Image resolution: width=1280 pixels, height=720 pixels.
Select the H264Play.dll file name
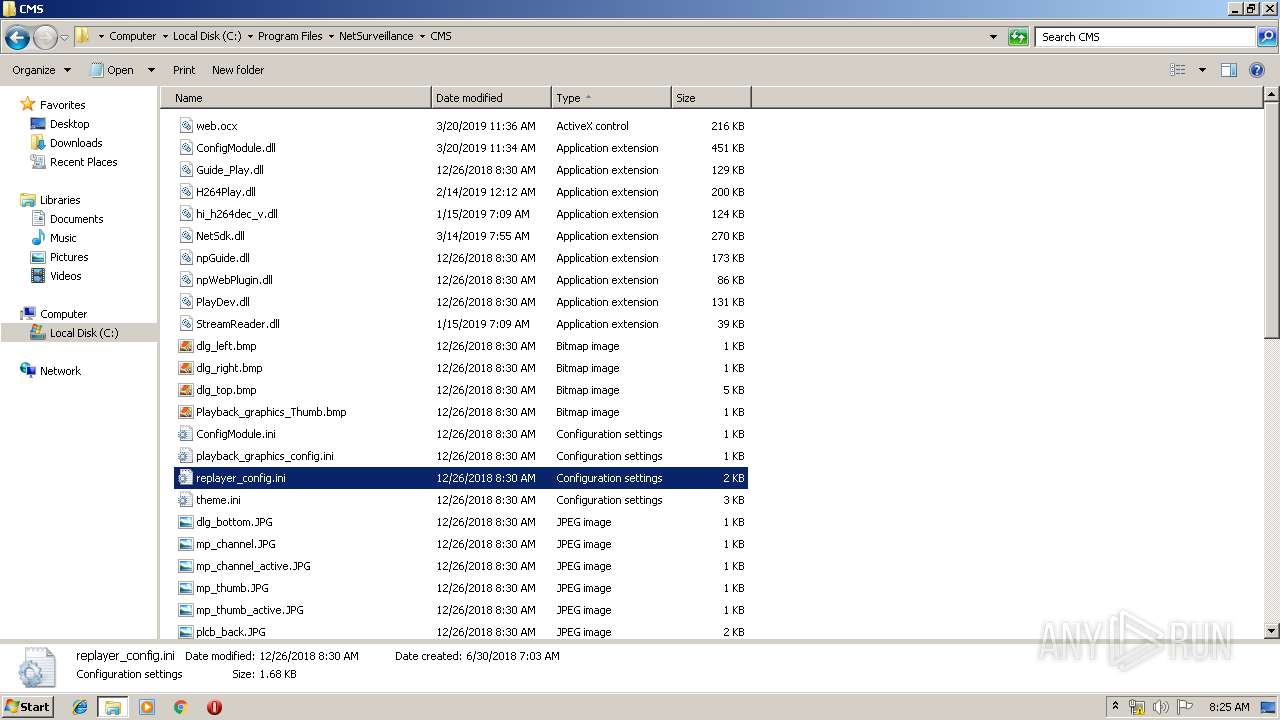pos(226,192)
